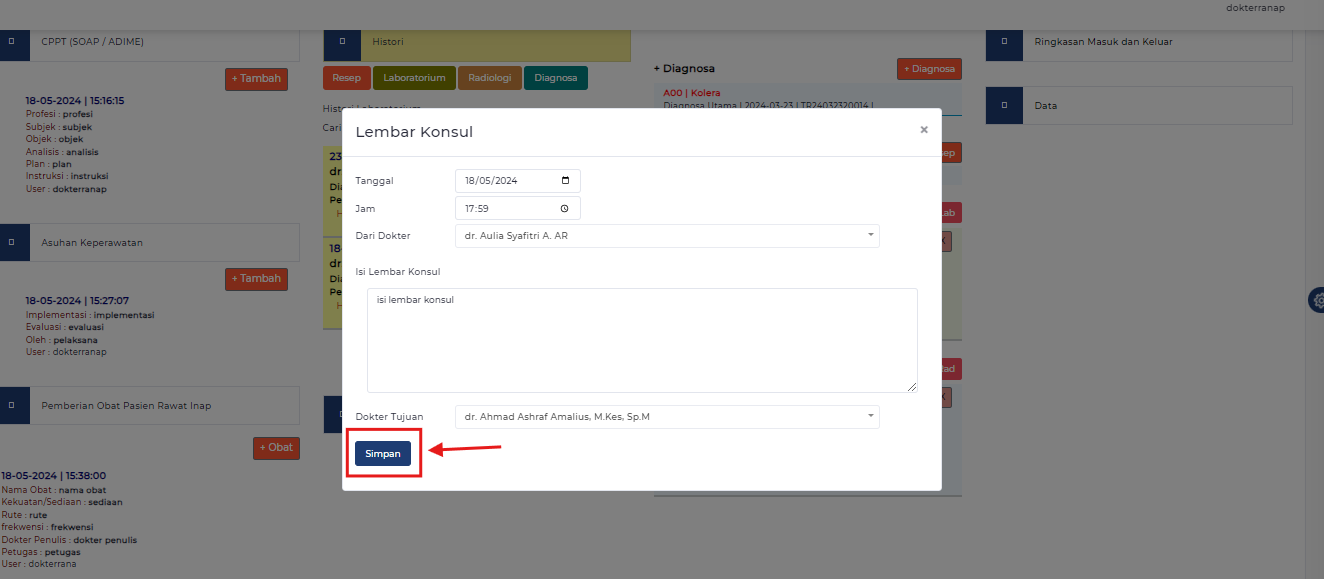1324x579 pixels.
Task: Click the Data section icon
Action: [1004, 106]
